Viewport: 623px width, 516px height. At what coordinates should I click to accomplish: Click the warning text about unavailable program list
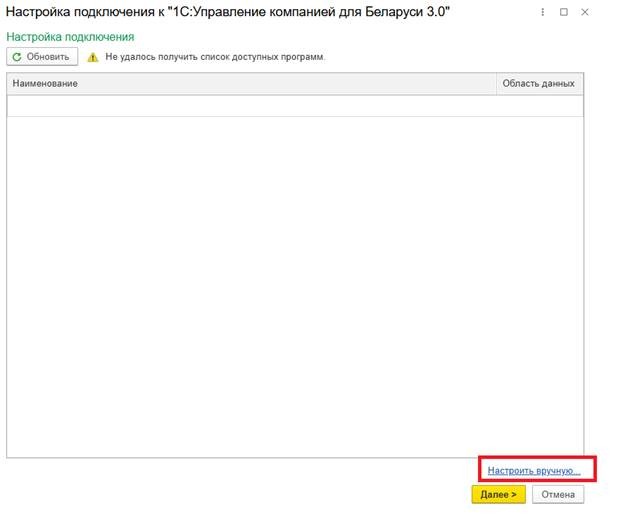pyautogui.click(x=215, y=57)
